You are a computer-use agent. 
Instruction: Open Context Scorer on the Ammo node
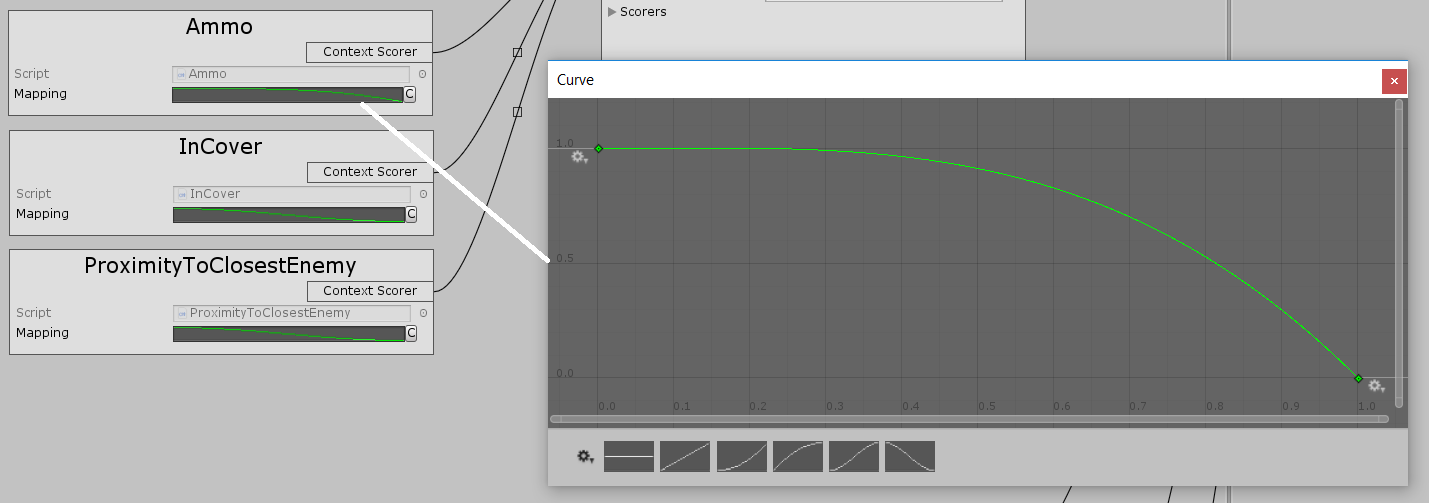tap(369, 52)
